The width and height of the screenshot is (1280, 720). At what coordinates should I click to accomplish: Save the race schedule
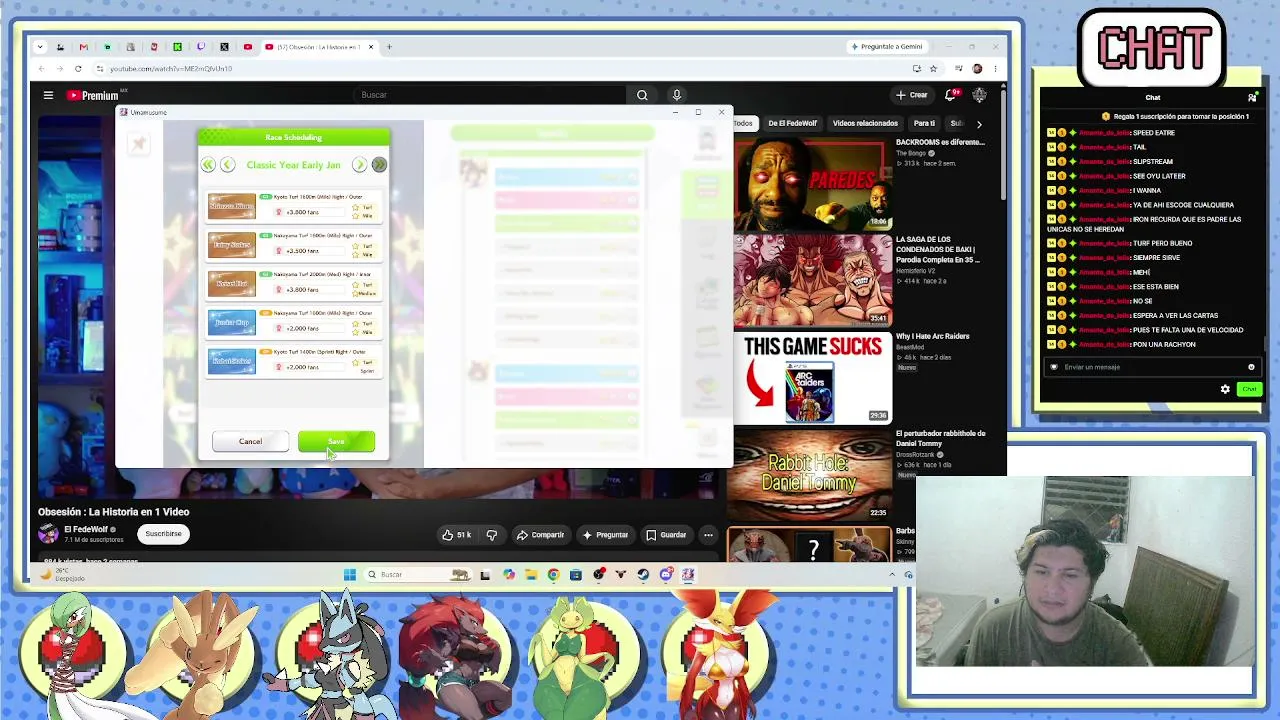pos(336,441)
